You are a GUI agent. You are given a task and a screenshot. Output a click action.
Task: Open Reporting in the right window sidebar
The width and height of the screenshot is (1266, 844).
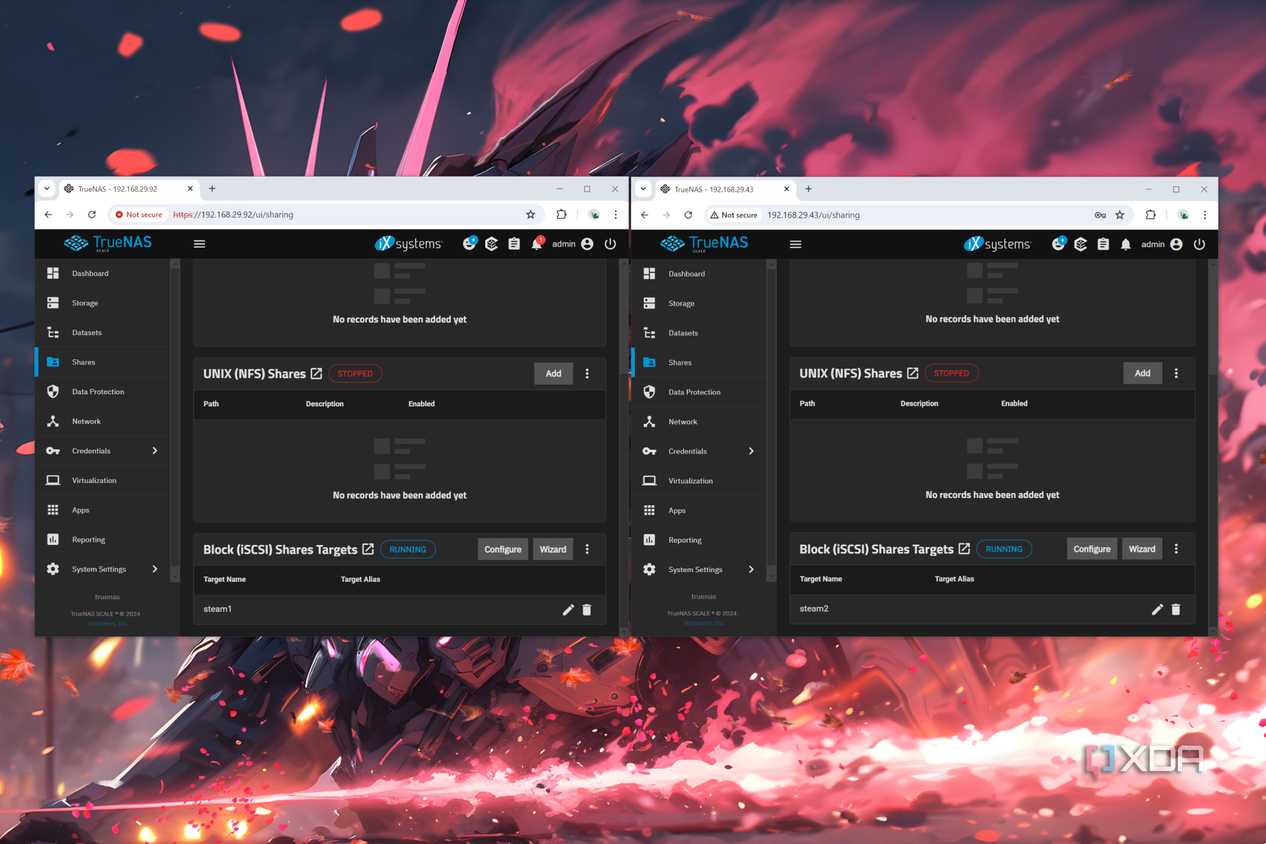[x=685, y=540]
